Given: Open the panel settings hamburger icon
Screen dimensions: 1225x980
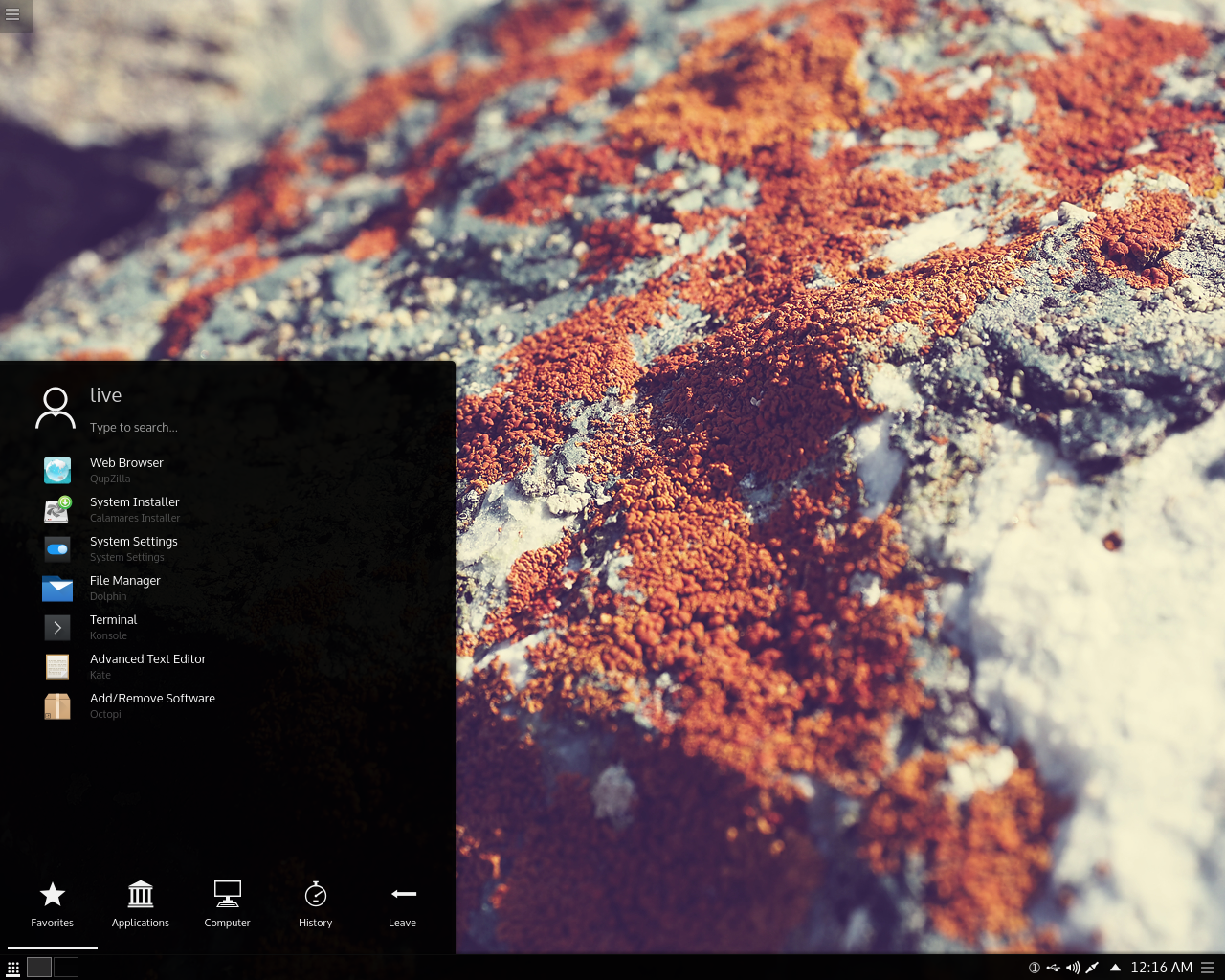Looking at the screenshot, I should pos(1208,968).
